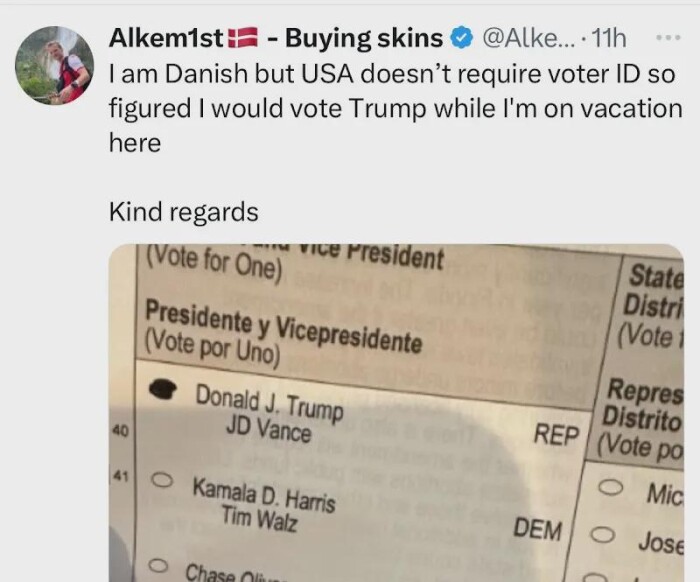The image size is (700, 582).
Task: Click the Kind regards text
Action: click(x=183, y=212)
